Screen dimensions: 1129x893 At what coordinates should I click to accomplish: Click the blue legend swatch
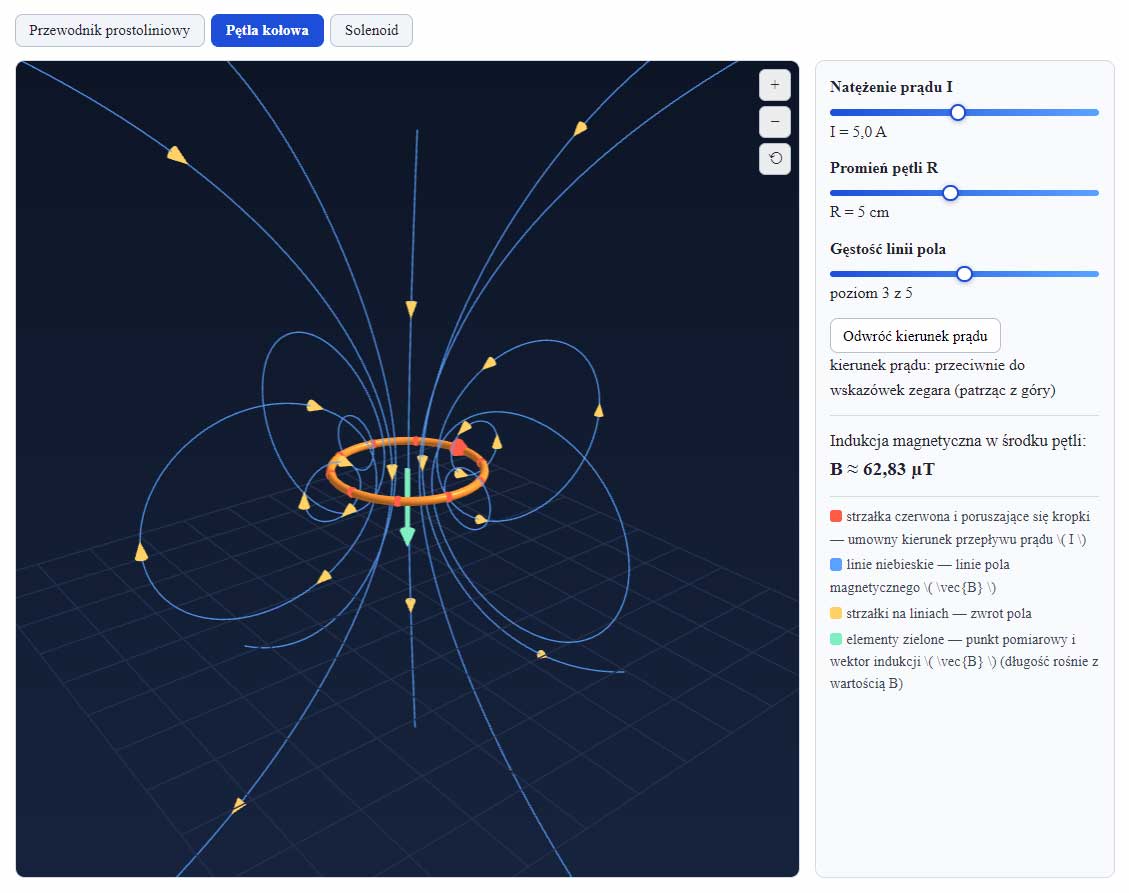click(x=836, y=565)
